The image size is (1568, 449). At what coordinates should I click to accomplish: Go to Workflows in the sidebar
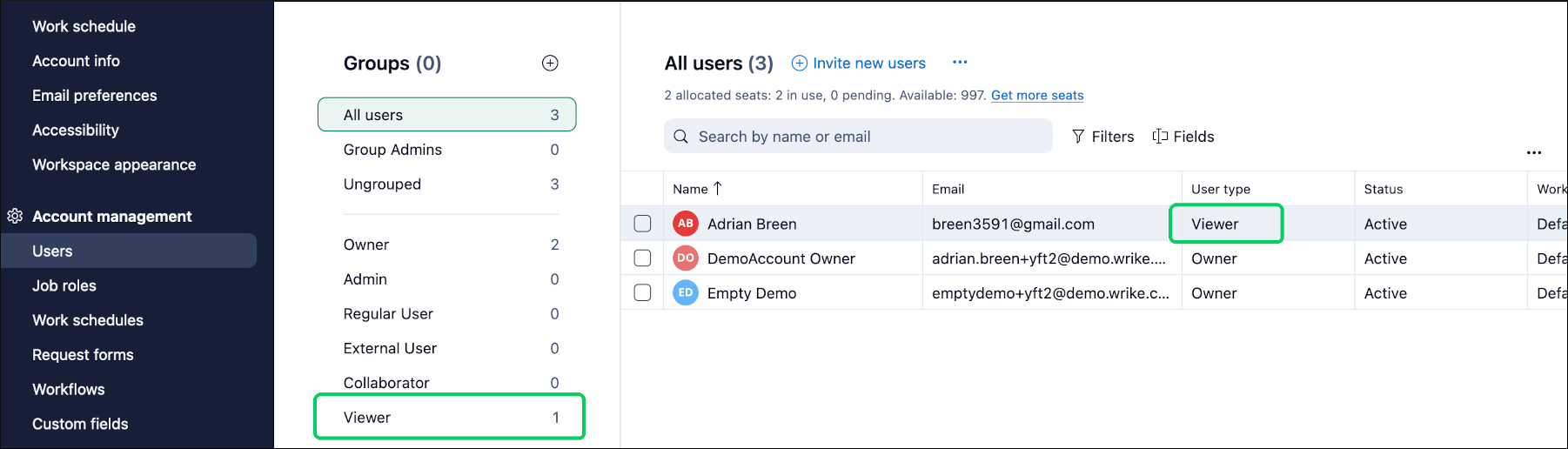click(69, 389)
